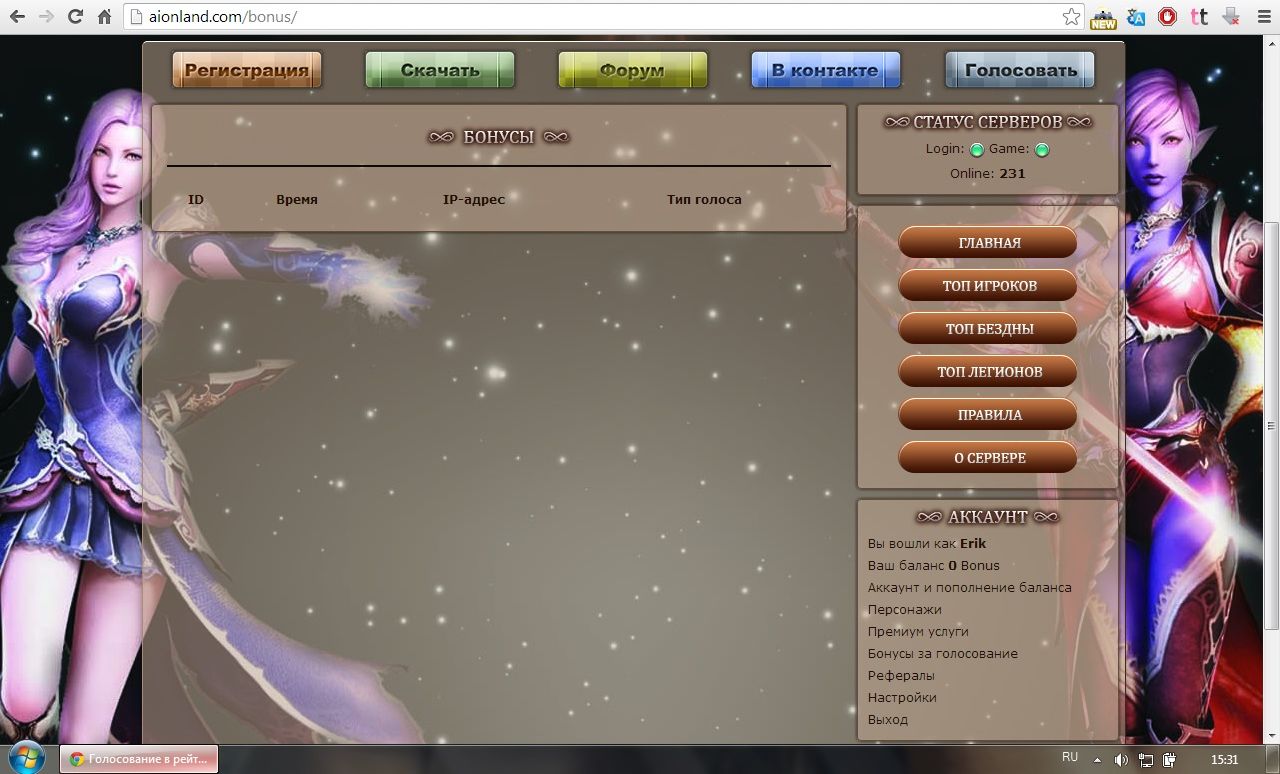Click the browser forward arrow
The image size is (1280, 774).
coord(46,17)
